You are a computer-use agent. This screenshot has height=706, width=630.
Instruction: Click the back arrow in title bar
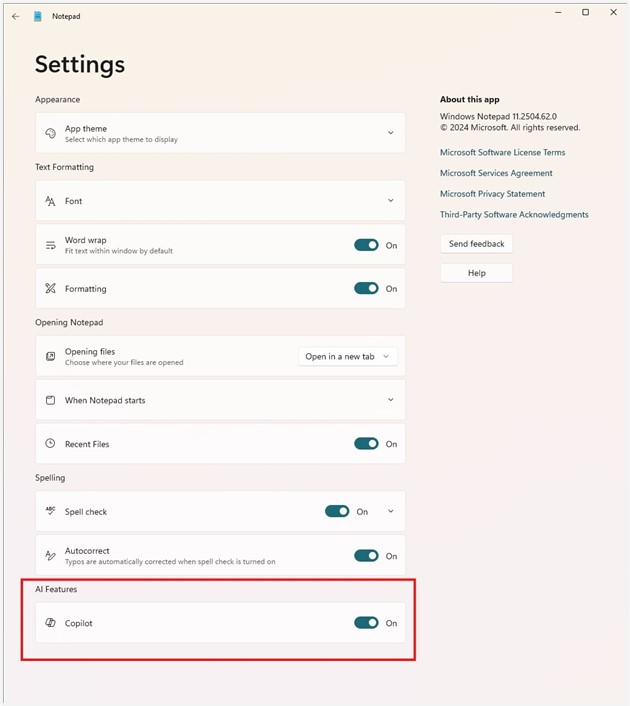(x=15, y=16)
